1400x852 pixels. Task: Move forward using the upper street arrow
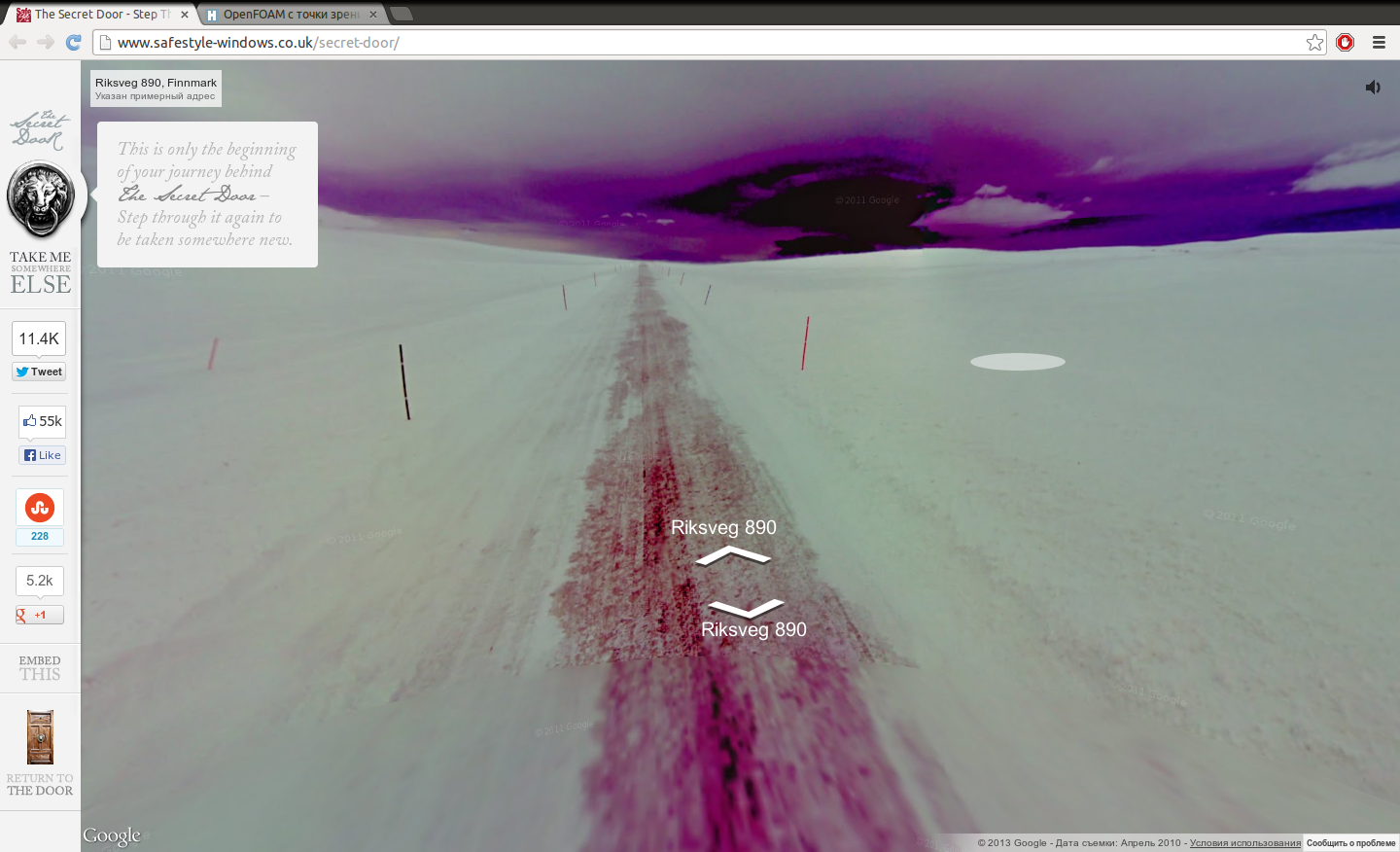pos(733,556)
